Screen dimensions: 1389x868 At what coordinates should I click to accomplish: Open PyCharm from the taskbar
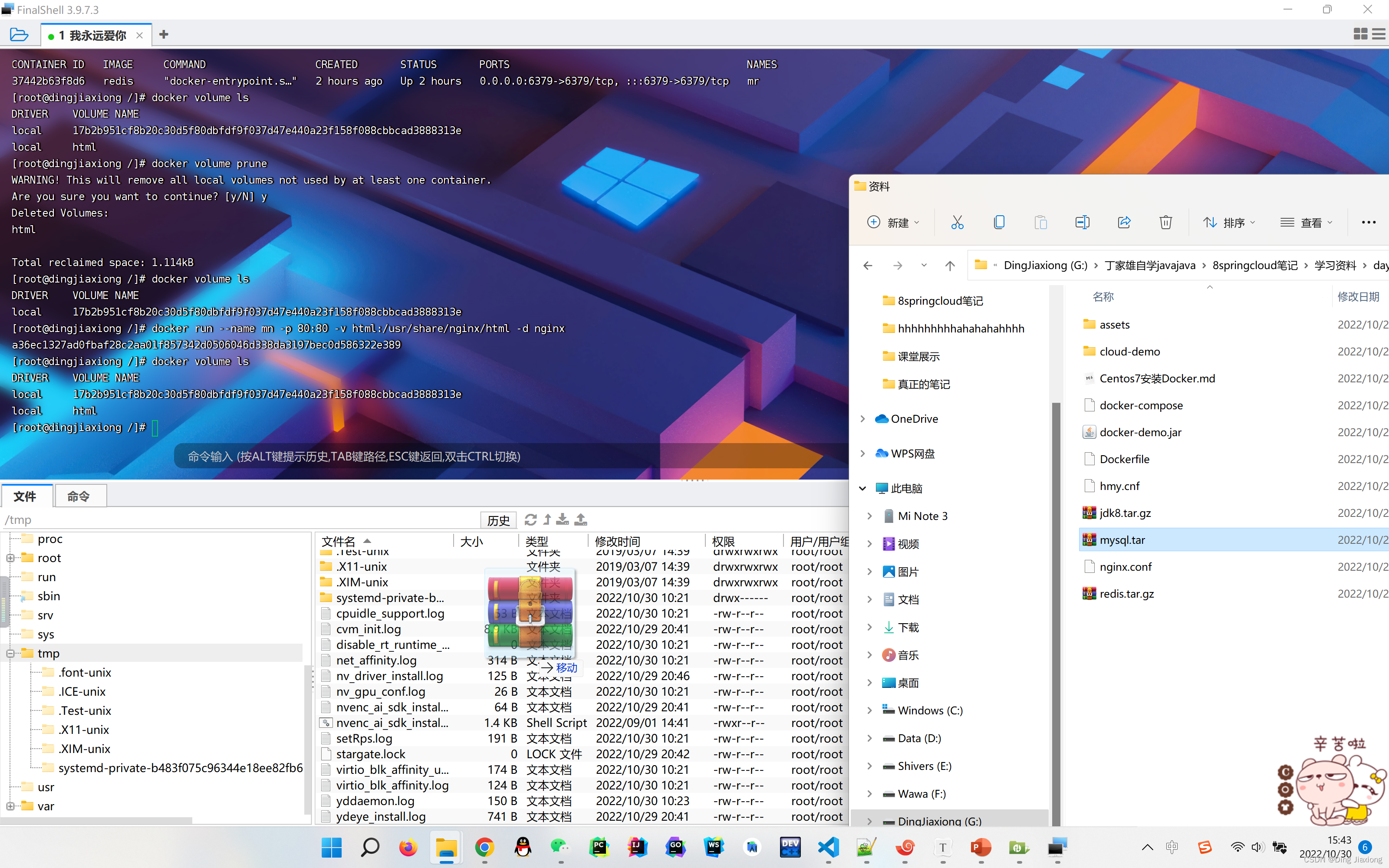(599, 847)
